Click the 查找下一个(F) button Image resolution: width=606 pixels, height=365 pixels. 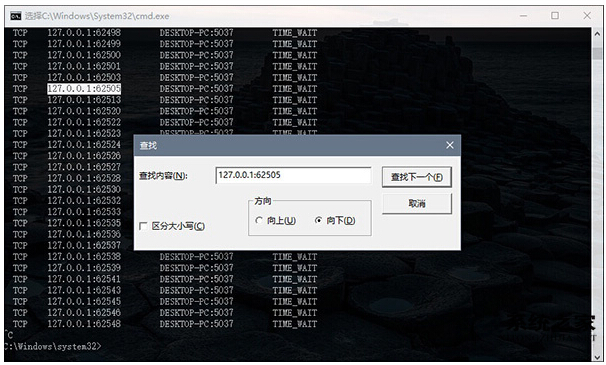coord(417,177)
